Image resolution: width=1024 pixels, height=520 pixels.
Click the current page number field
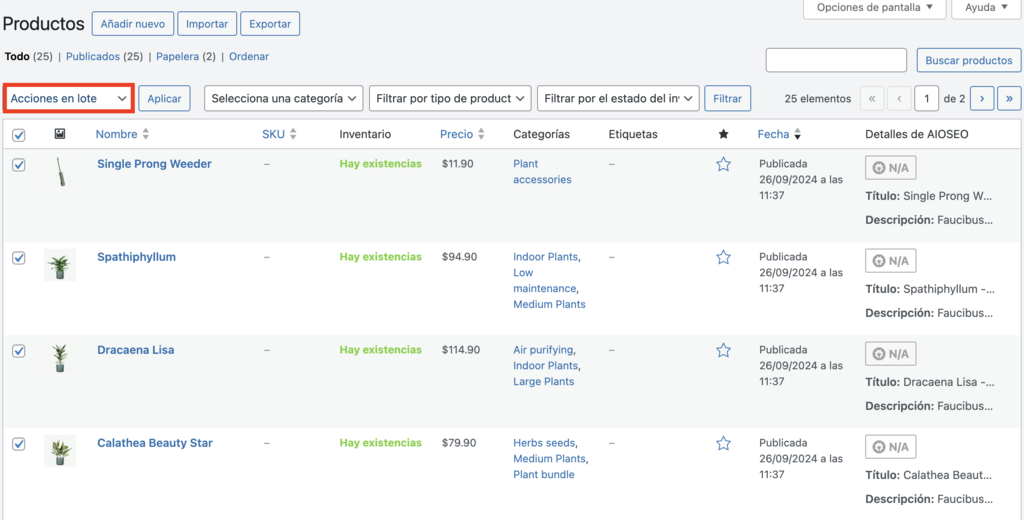tap(926, 99)
